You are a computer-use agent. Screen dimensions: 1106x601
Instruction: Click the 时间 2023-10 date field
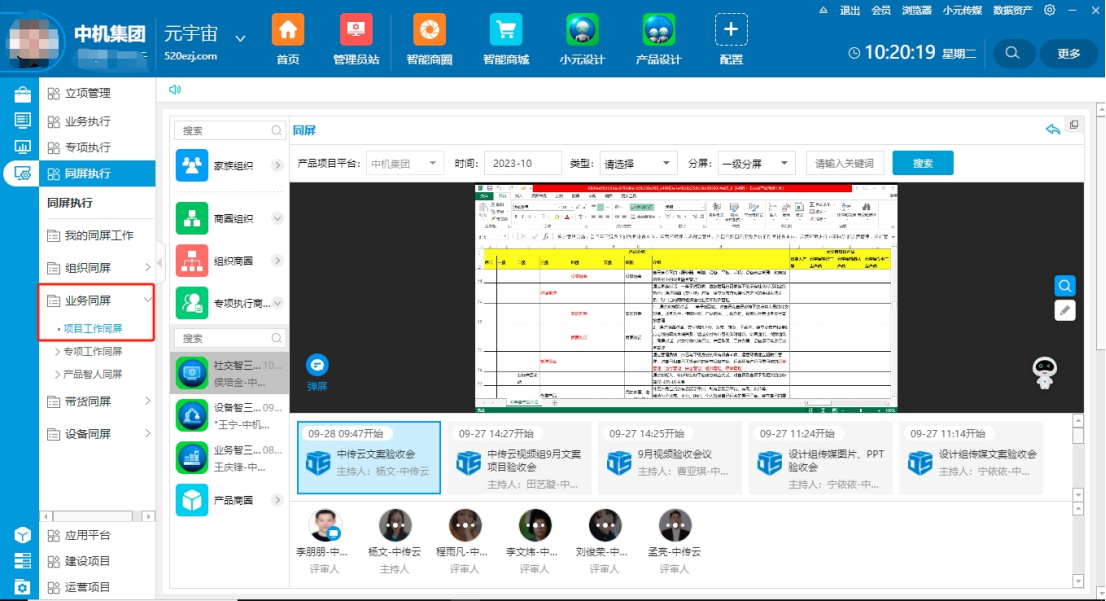[522, 164]
